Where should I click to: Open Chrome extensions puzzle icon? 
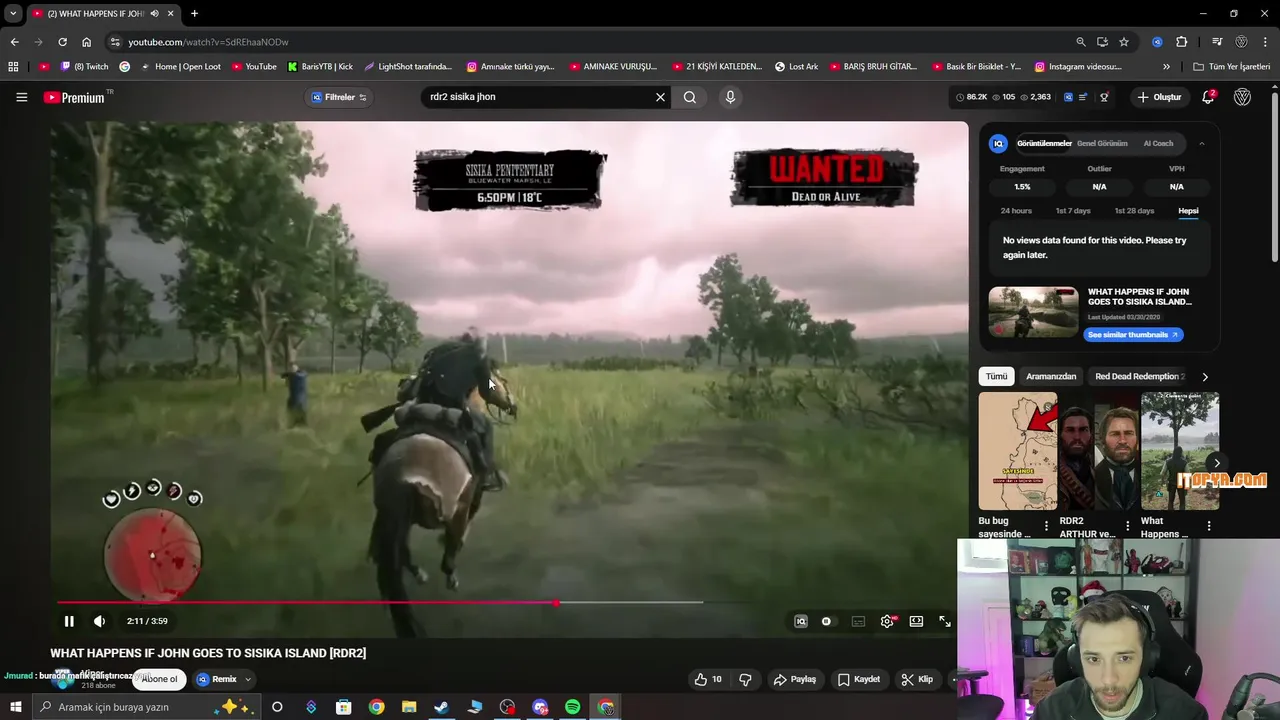(x=1181, y=42)
